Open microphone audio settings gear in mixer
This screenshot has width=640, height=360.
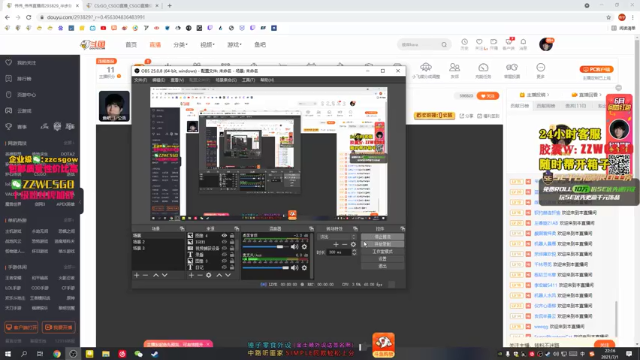tap(304, 268)
